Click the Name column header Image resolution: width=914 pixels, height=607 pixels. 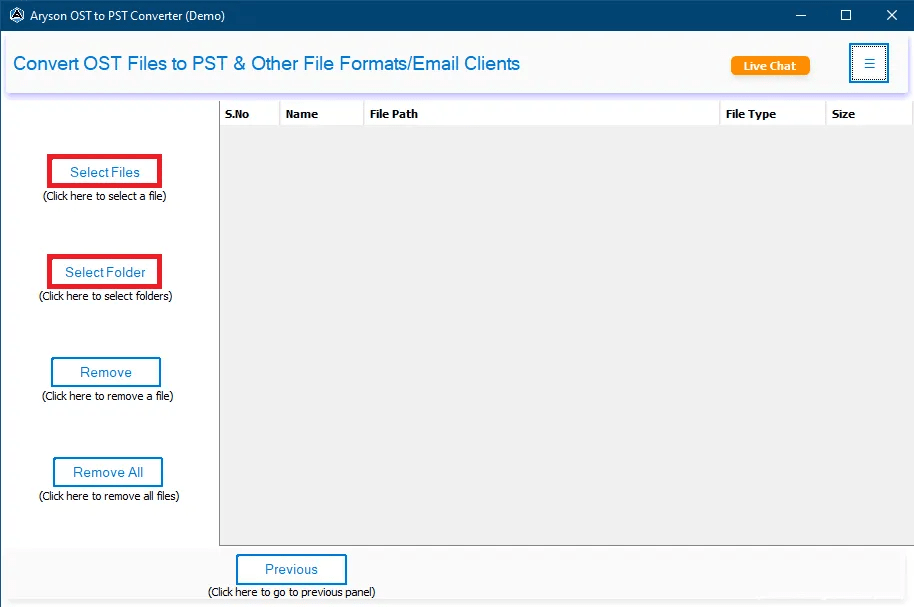[x=301, y=113]
